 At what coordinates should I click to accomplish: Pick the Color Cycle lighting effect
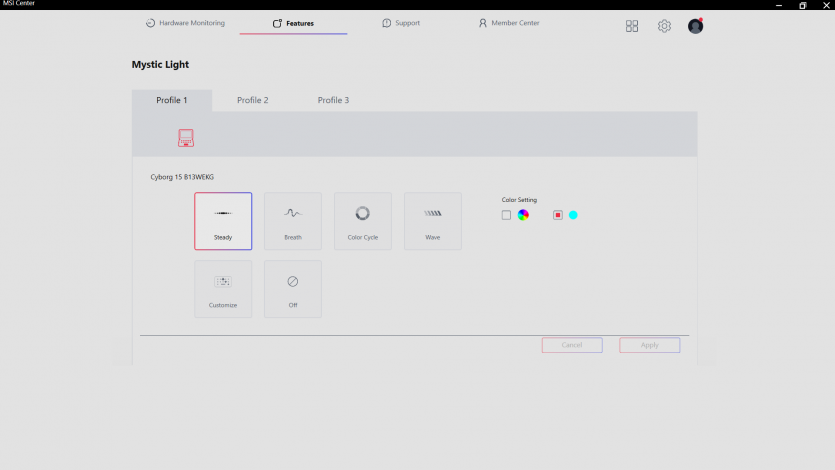(x=363, y=221)
